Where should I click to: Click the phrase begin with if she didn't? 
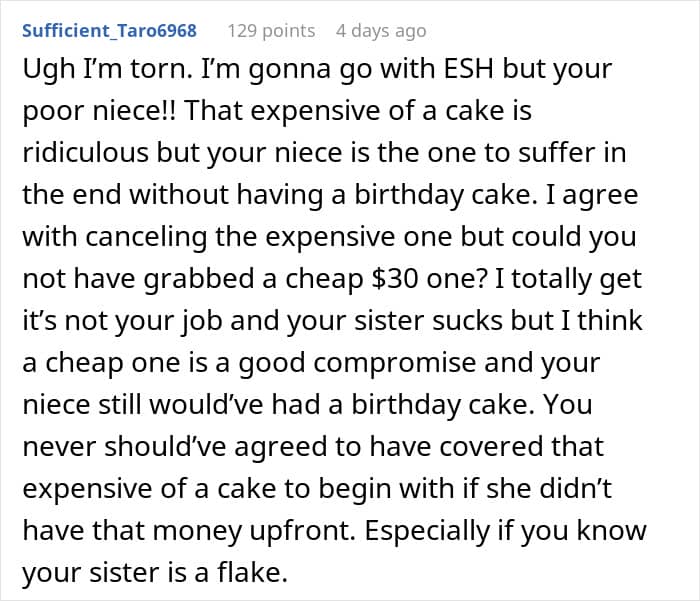pyautogui.click(x=465, y=488)
